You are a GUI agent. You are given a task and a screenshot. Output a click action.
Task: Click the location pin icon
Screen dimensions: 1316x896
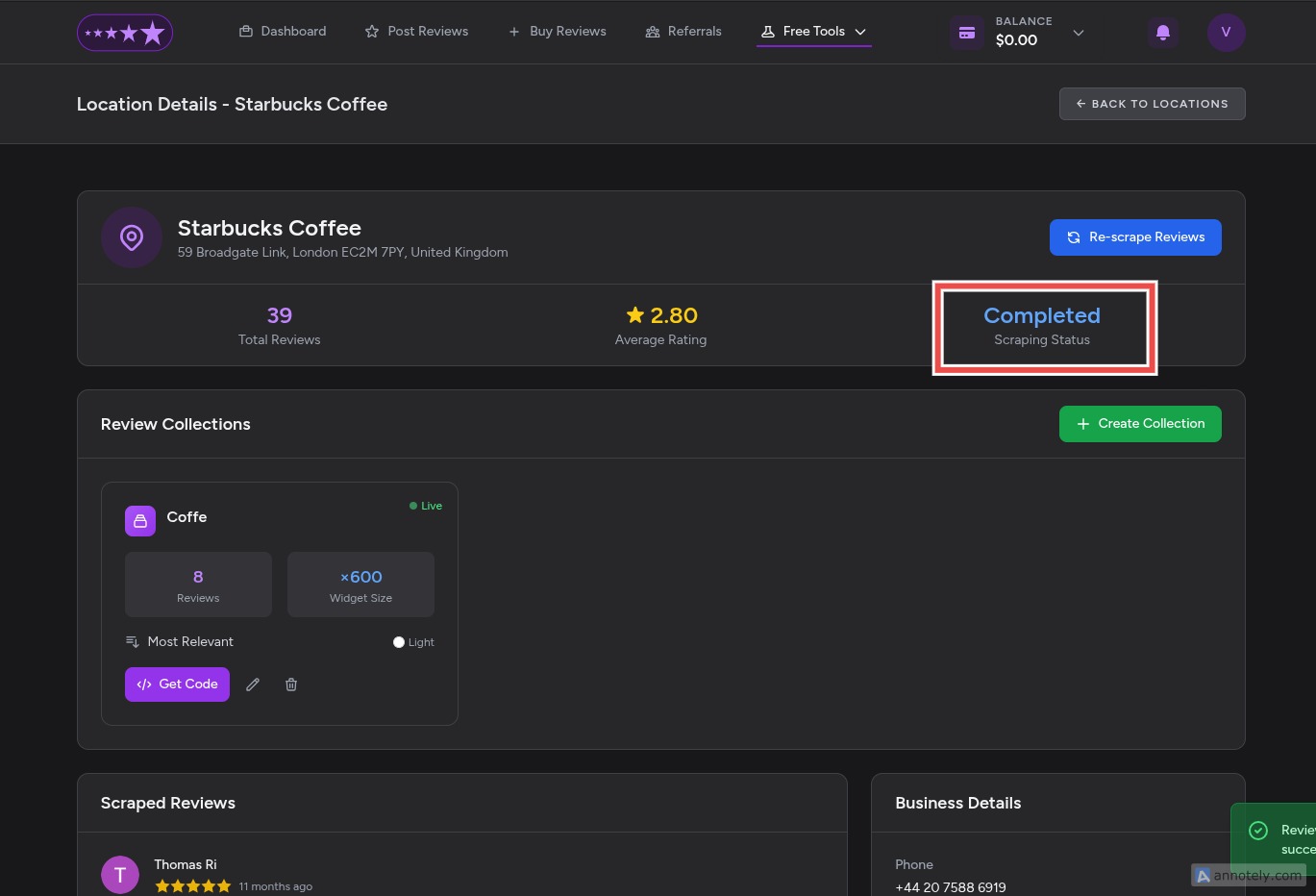(132, 237)
